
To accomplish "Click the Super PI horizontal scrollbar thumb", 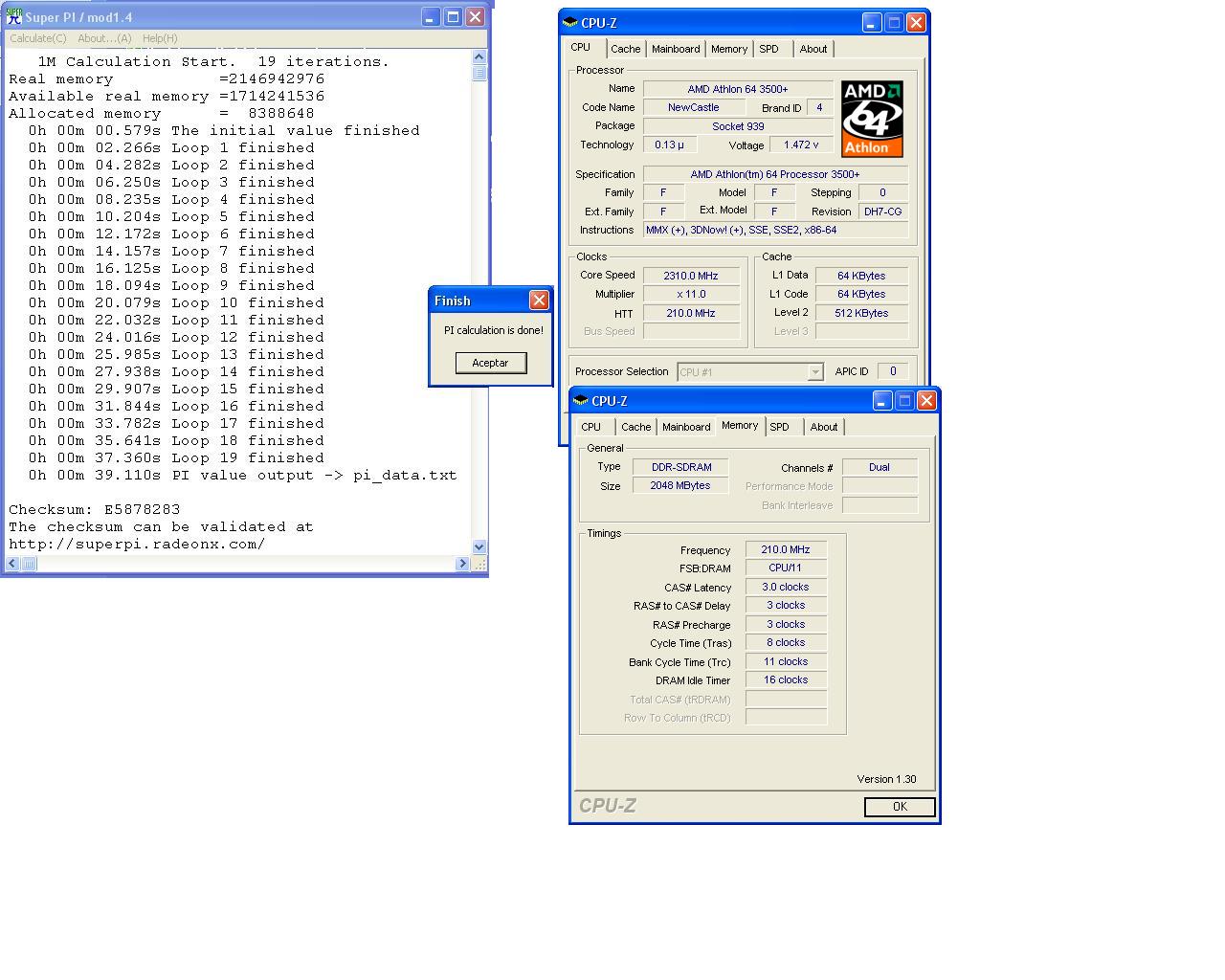I will tap(29, 564).
